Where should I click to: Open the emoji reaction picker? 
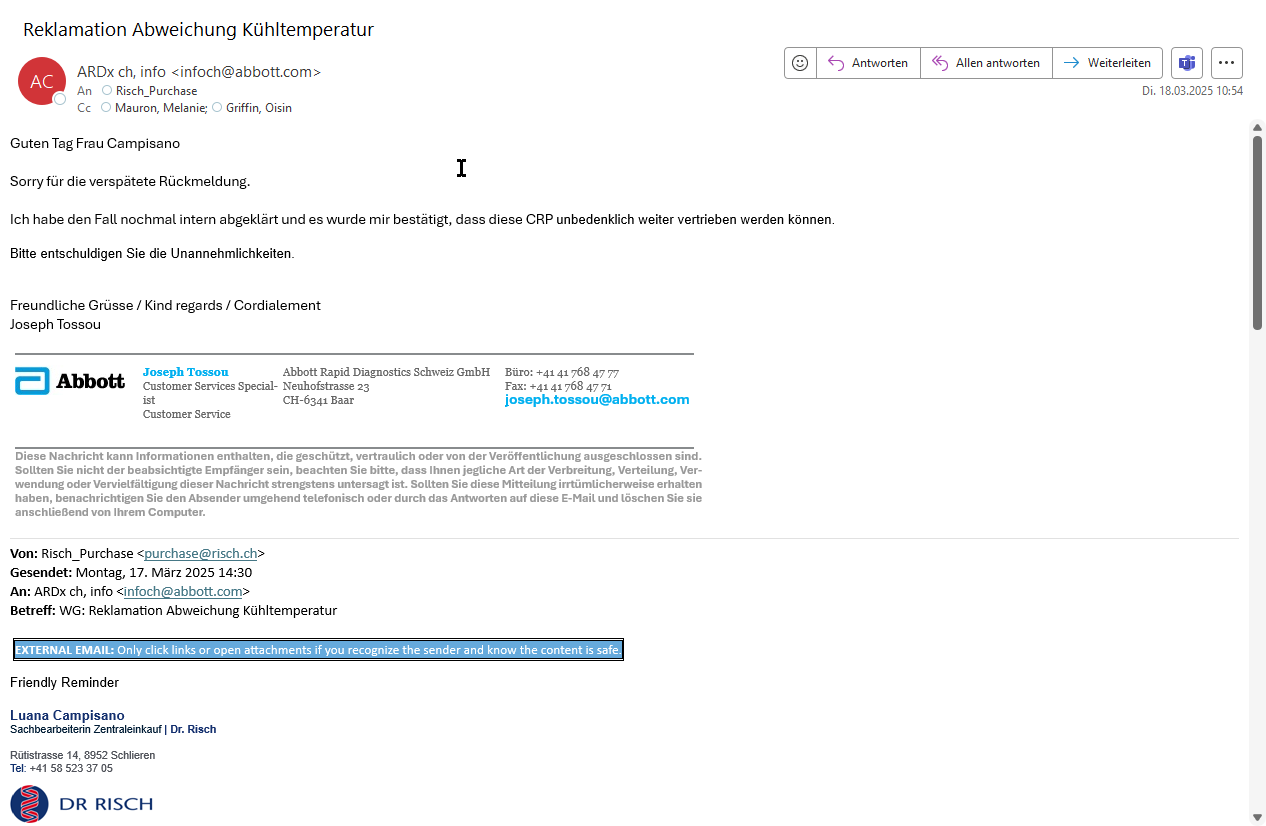pyautogui.click(x=800, y=62)
